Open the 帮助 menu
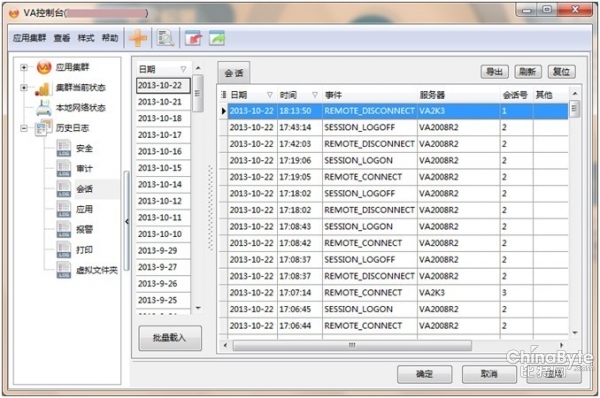This screenshot has height=398, width=600. pos(110,38)
